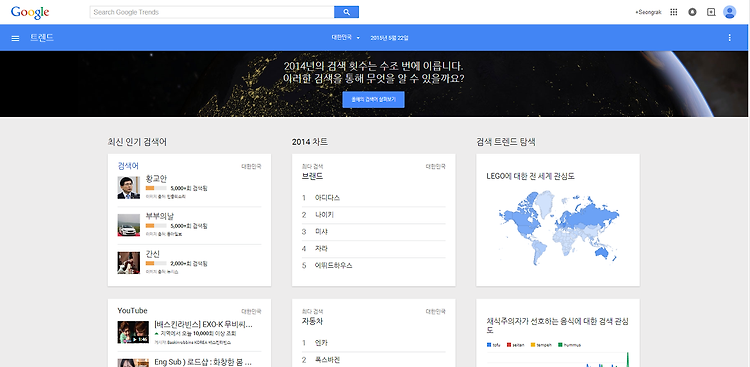Open the 자동차 chart heading
This screenshot has height=367, width=750.
(312, 322)
